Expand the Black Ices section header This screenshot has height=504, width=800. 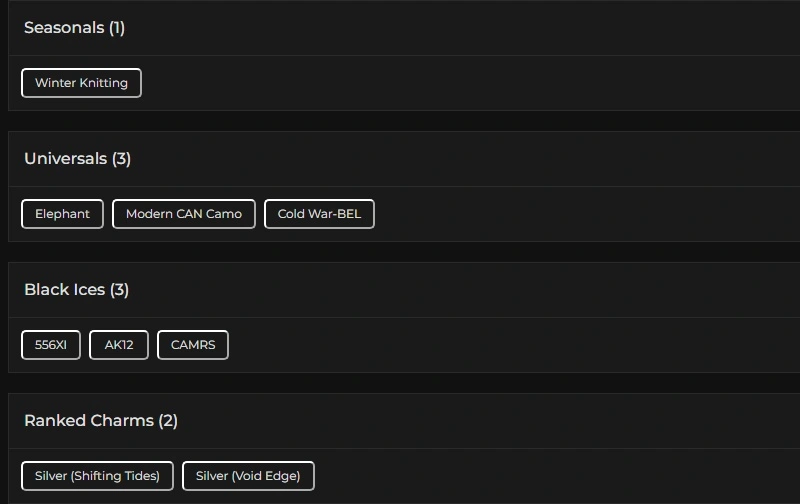pyautogui.click(x=64, y=290)
